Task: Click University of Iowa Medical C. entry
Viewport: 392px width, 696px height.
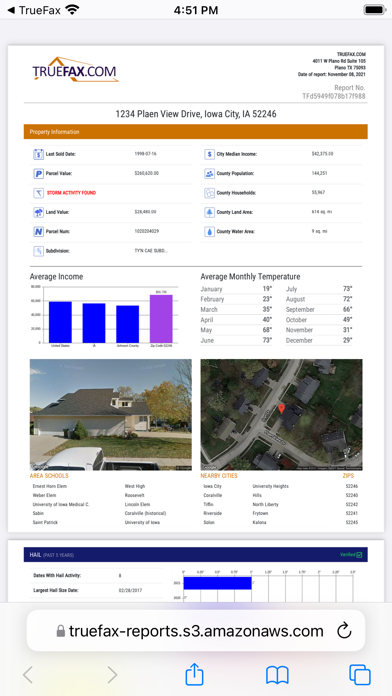Action: (x=61, y=505)
